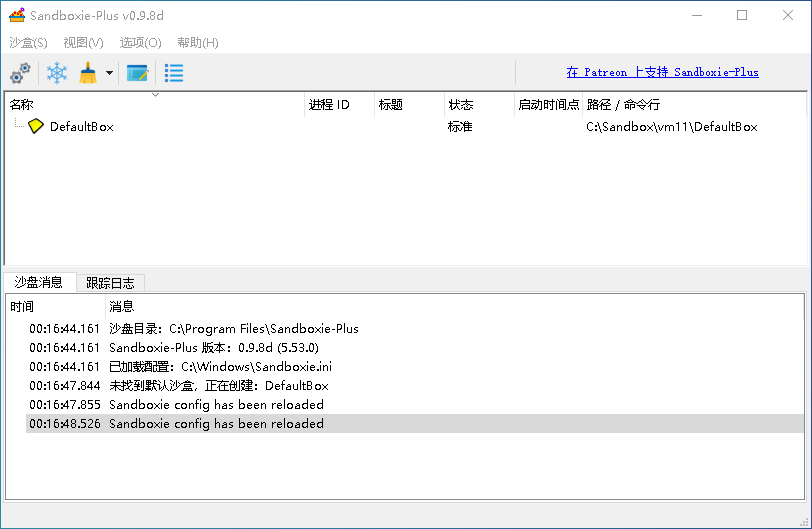Viewport: 812px width, 529px height.
Task: Sort by the 启动时间点 column header
Action: (548, 105)
